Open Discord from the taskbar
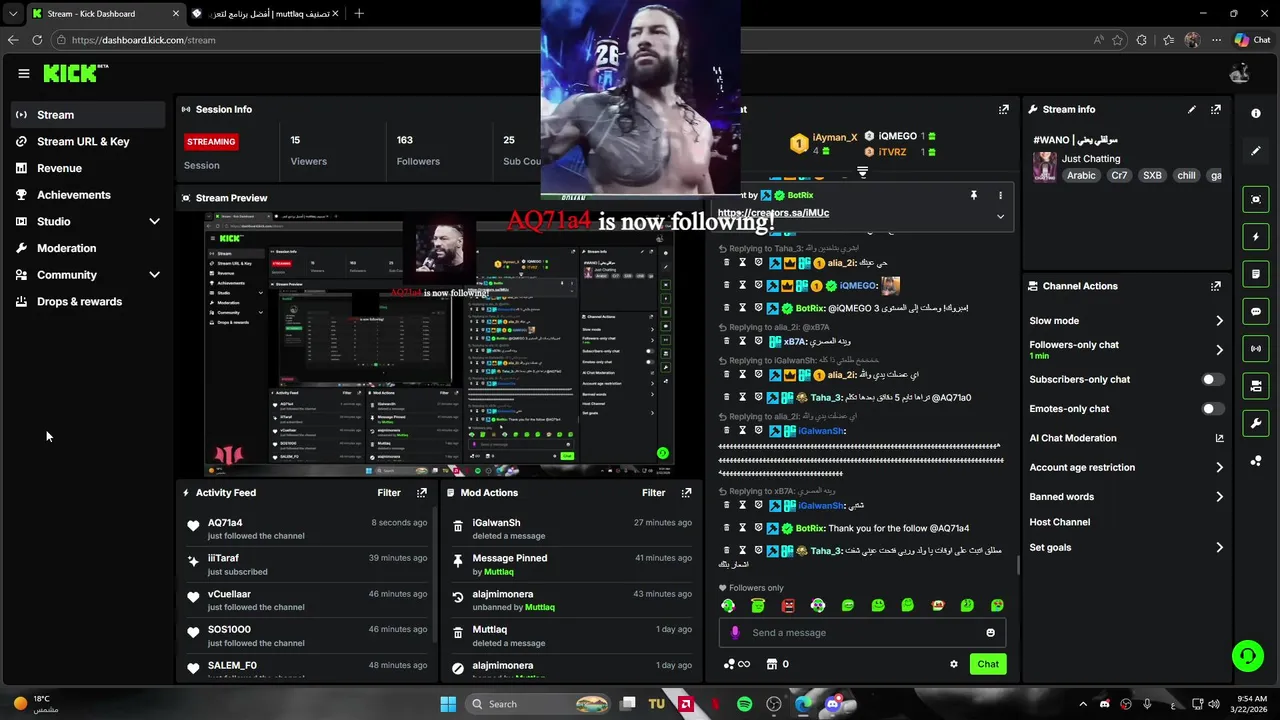 point(832,704)
